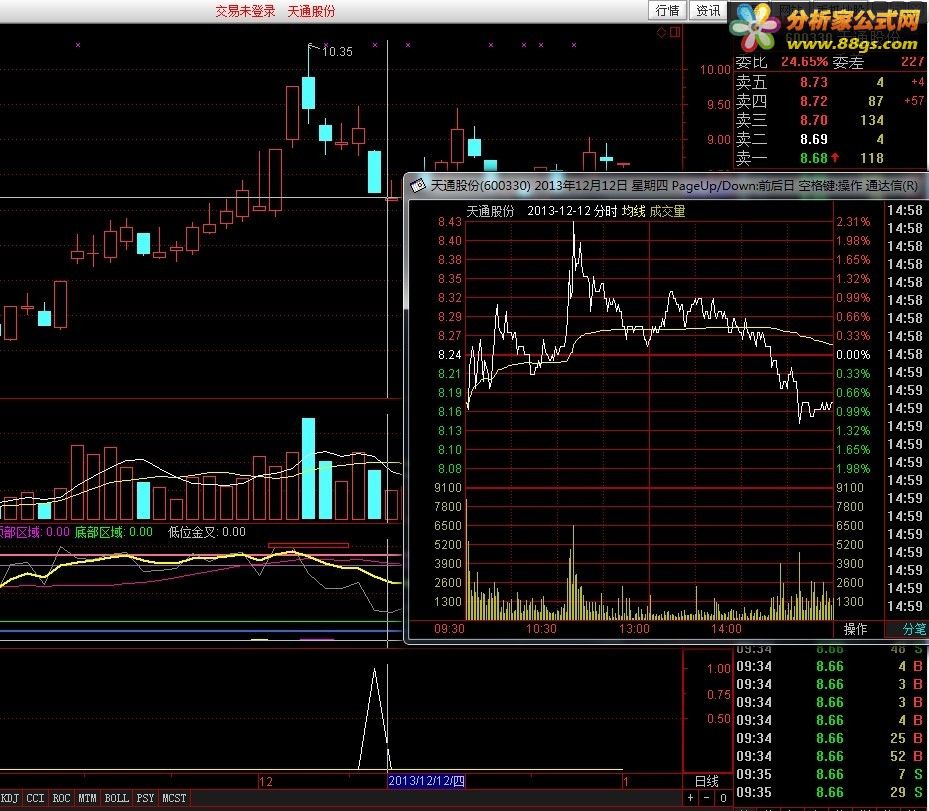Click the 8.43 price level in popup
Viewport: 929px width, 811px height.
(x=450, y=222)
